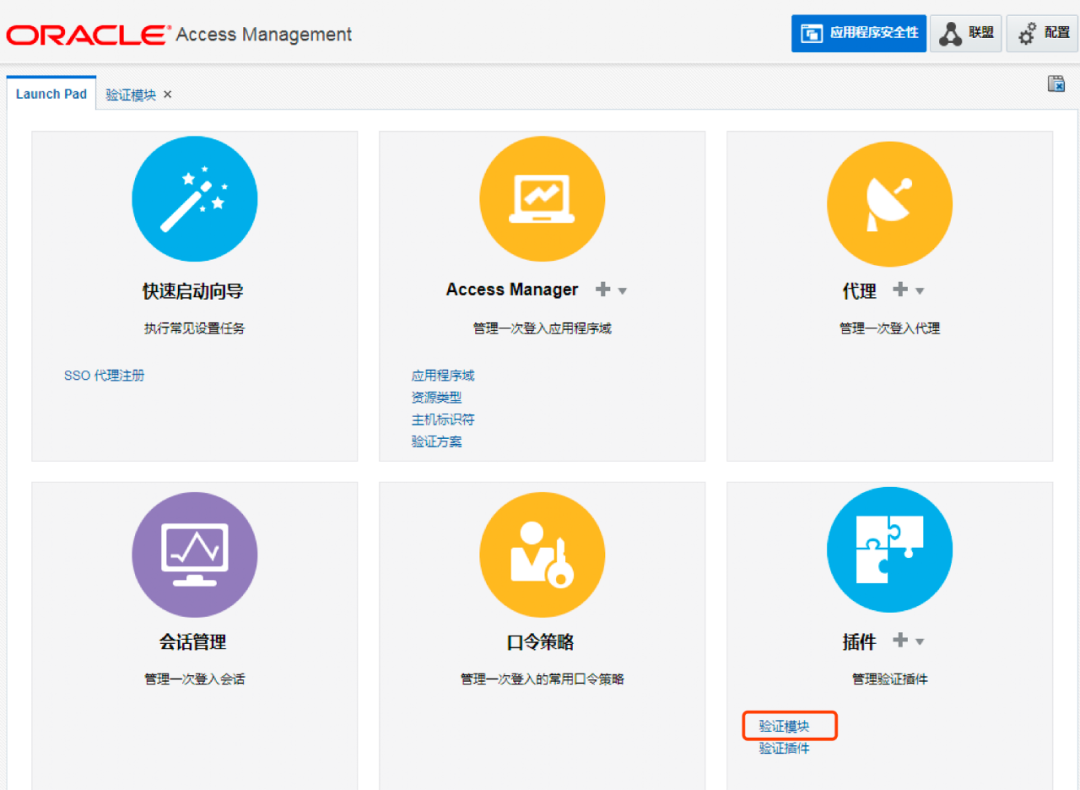This screenshot has height=790, width=1080.
Task: Click the 代理 heading text
Action: (x=860, y=291)
